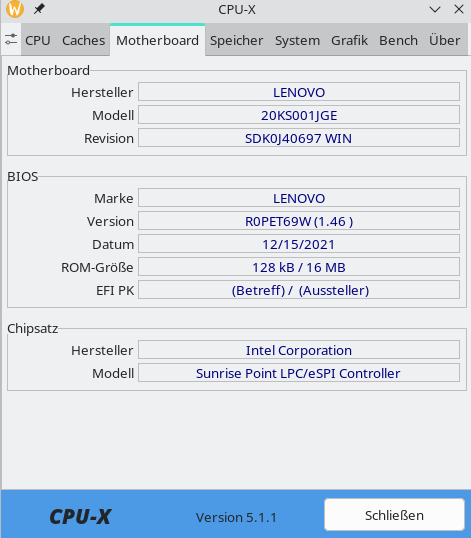Click the BIOS group heading
This screenshot has height=538, width=471.
click(23, 176)
